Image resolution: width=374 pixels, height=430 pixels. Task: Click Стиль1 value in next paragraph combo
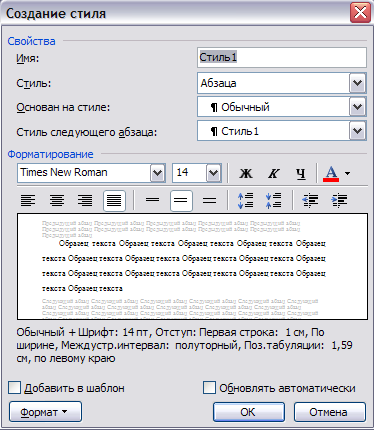[240, 131]
